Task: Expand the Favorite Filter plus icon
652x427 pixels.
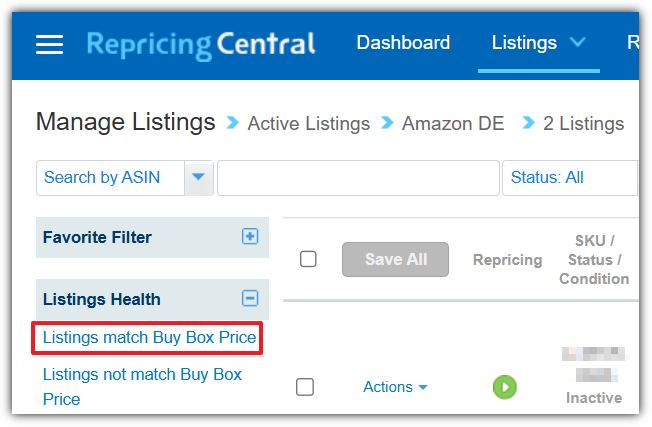Action: (x=250, y=237)
